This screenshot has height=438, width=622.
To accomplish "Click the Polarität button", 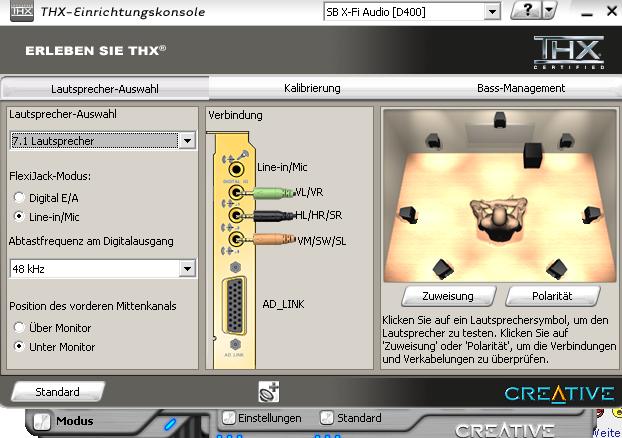I will tap(552, 296).
